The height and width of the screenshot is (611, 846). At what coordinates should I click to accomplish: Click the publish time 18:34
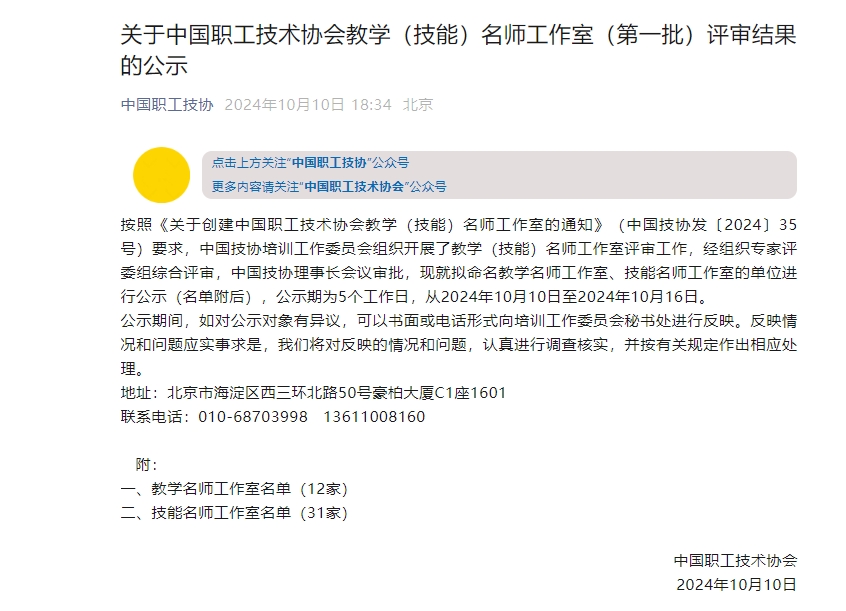click(371, 105)
